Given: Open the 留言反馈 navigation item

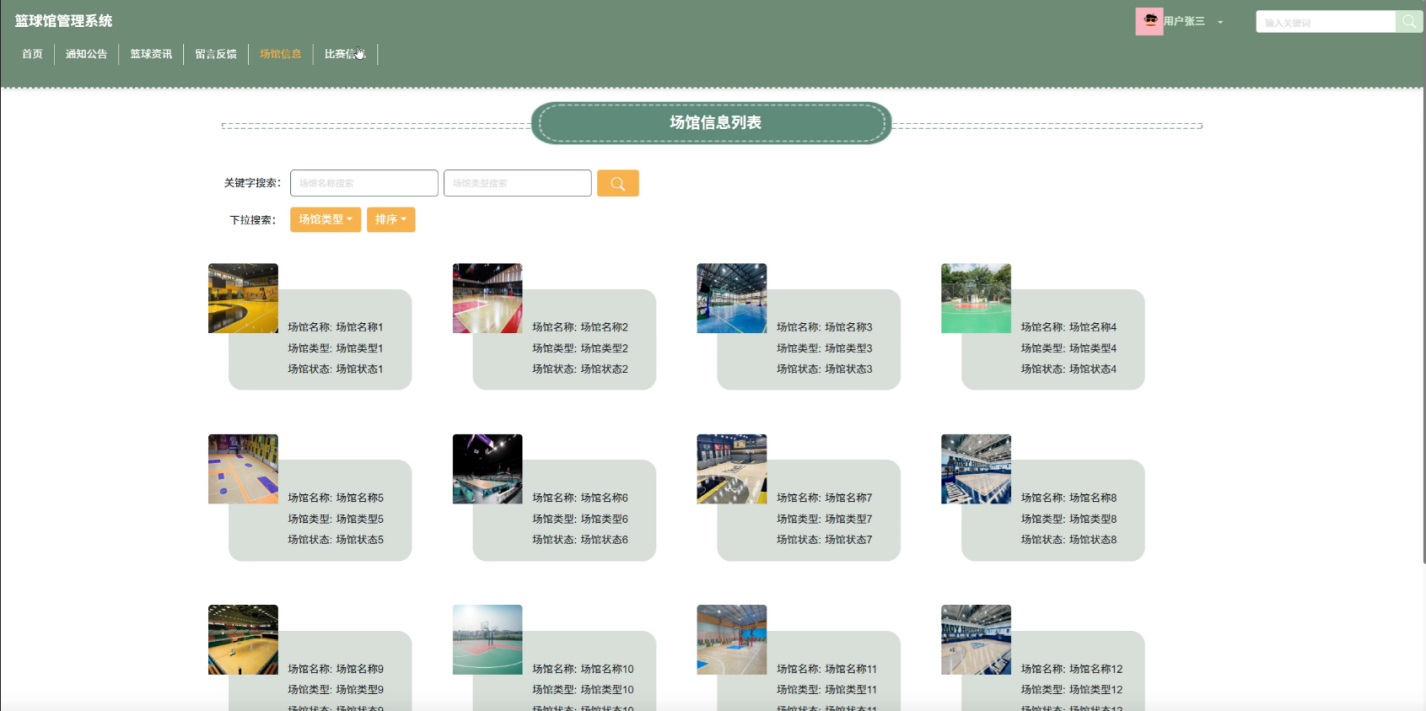Looking at the screenshot, I should [x=216, y=54].
